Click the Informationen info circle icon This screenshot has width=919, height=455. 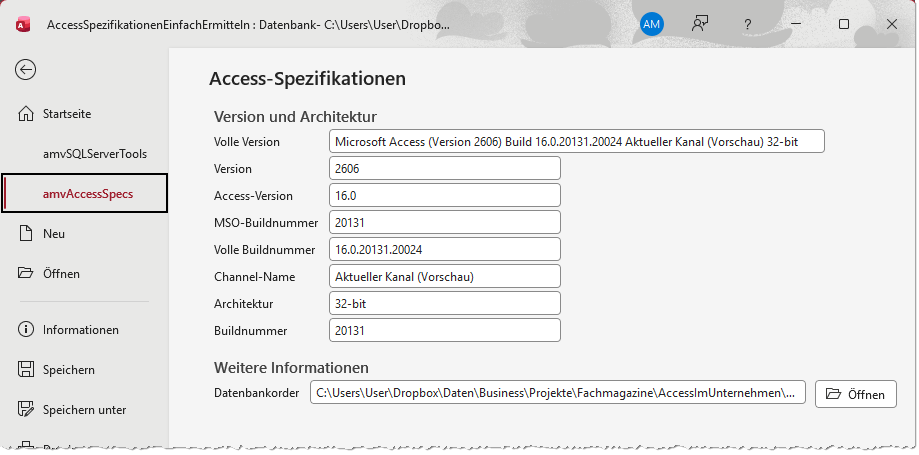click(x=26, y=330)
